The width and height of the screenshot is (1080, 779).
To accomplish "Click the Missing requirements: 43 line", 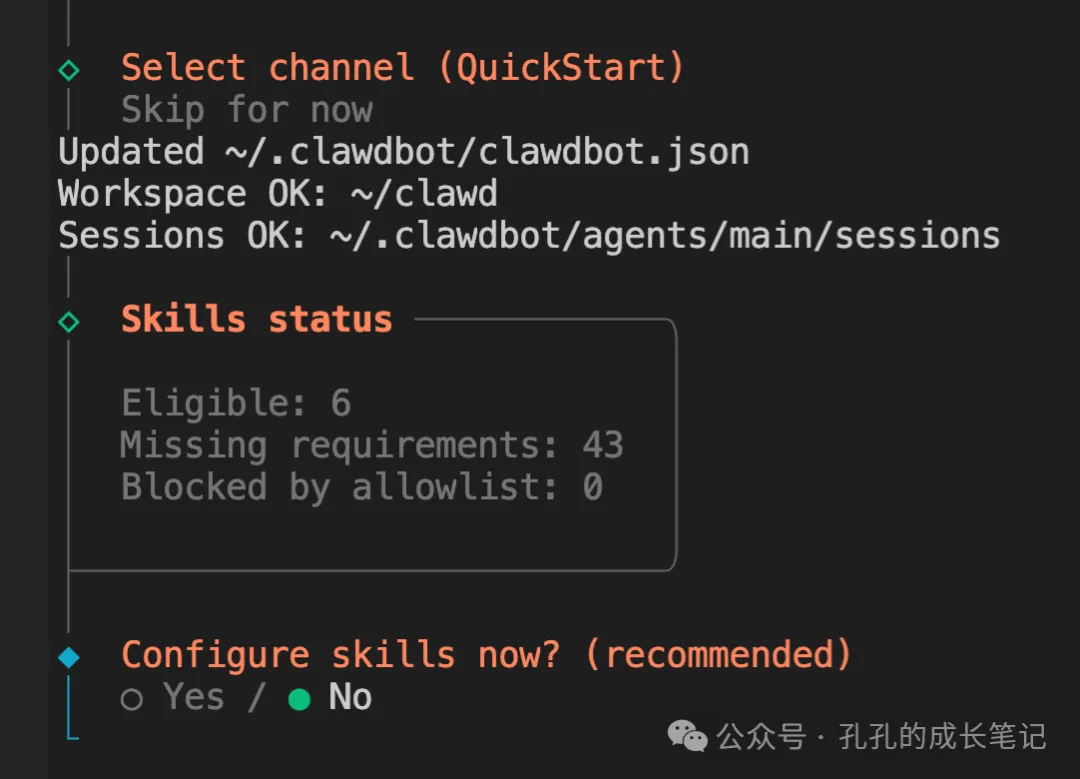I will 371,446.
